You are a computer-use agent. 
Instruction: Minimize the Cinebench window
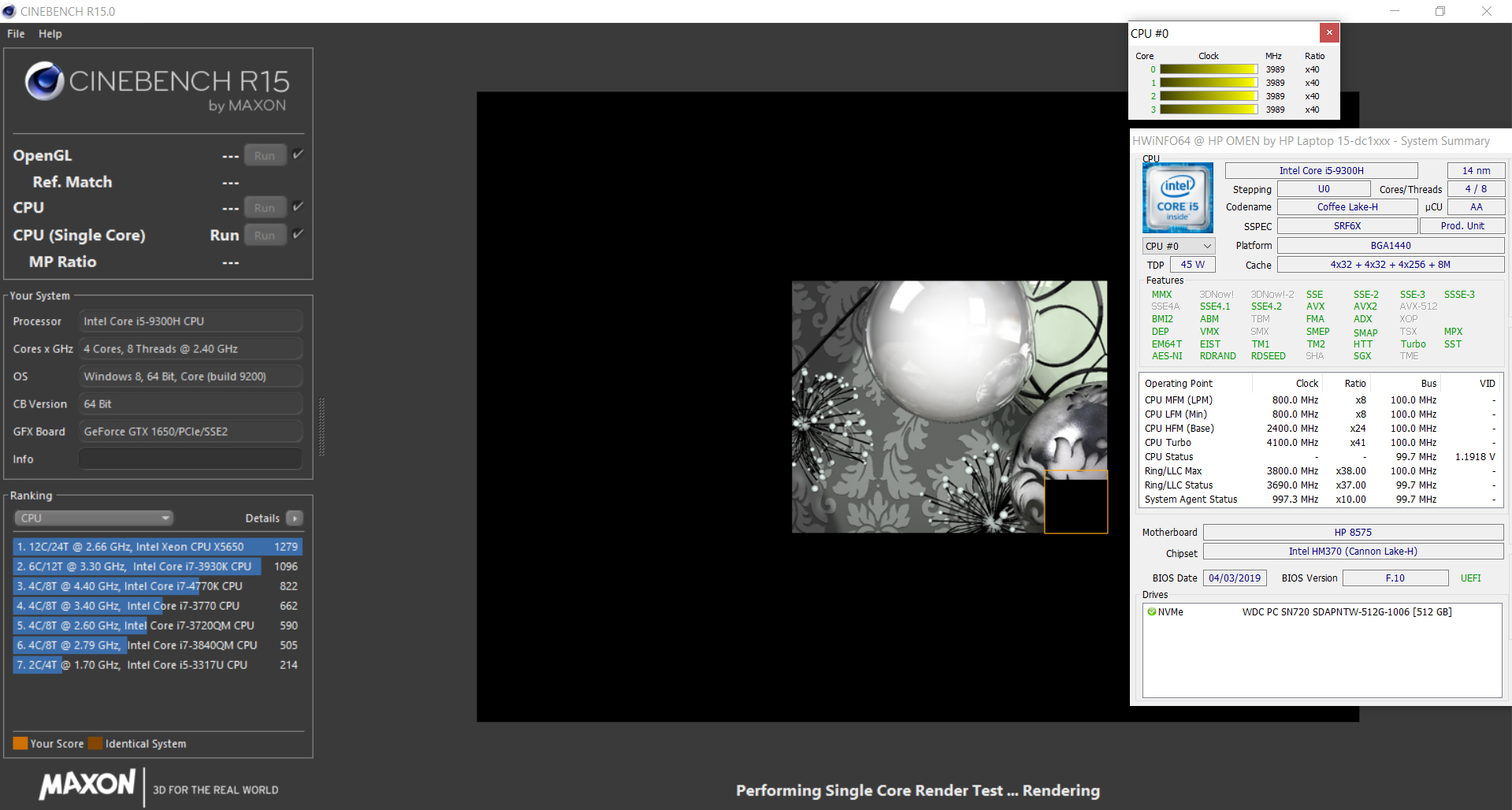point(1394,11)
